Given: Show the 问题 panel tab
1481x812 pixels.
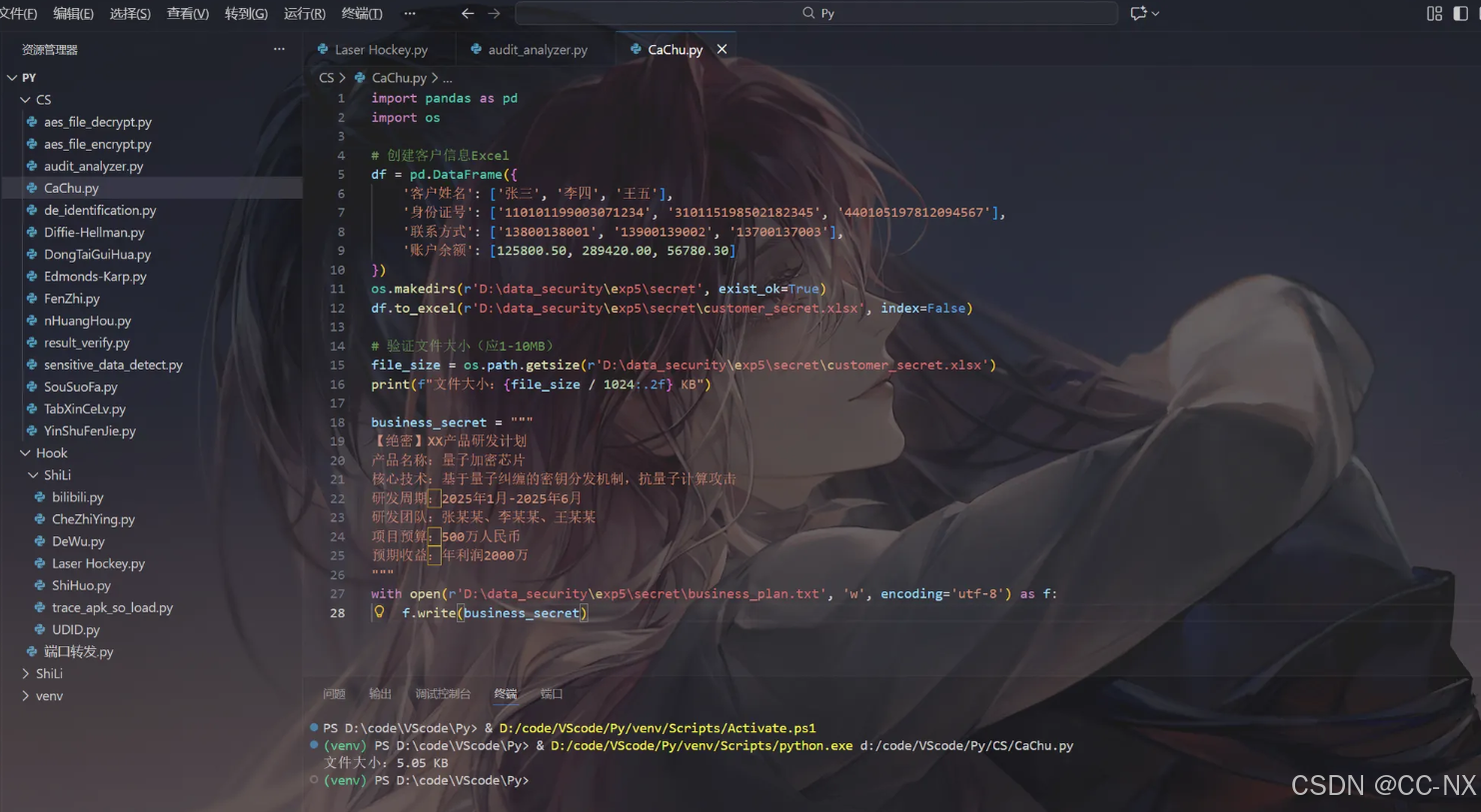Looking at the screenshot, I should (335, 693).
